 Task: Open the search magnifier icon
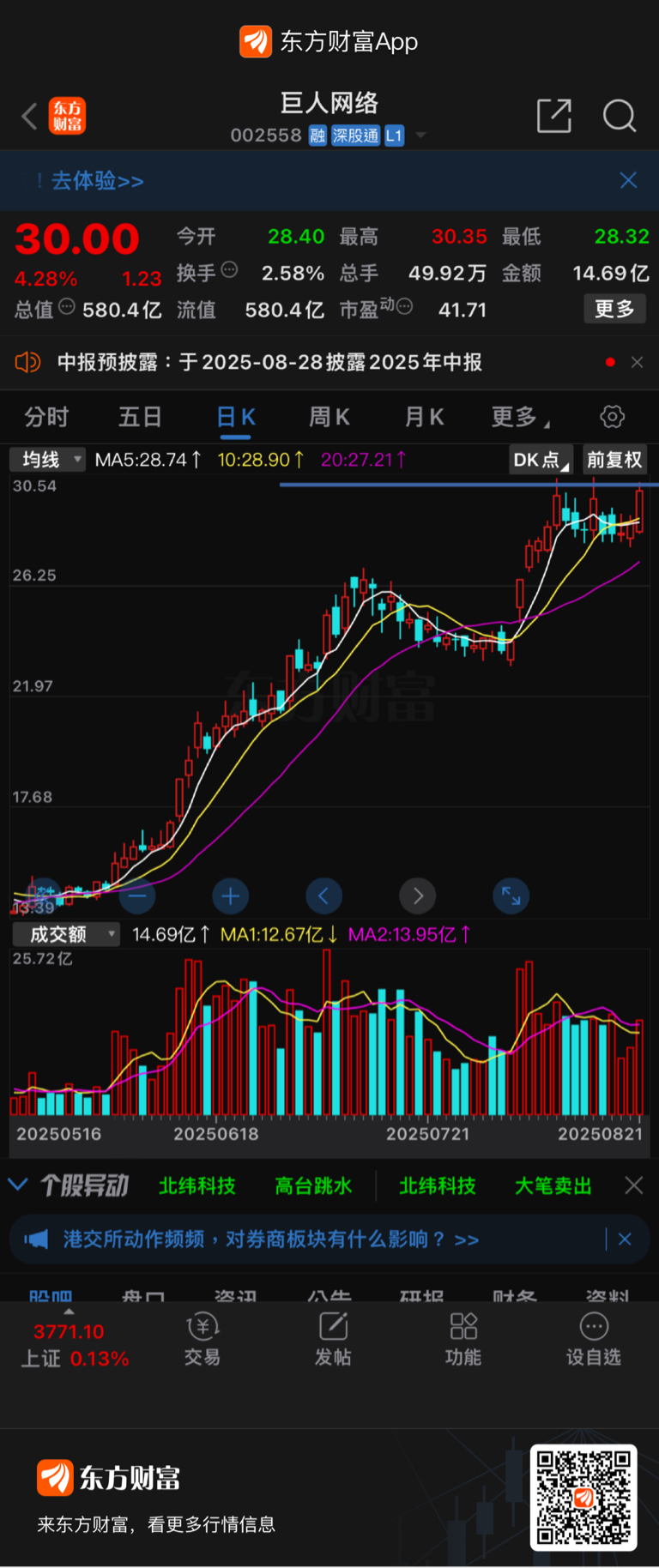tap(620, 116)
